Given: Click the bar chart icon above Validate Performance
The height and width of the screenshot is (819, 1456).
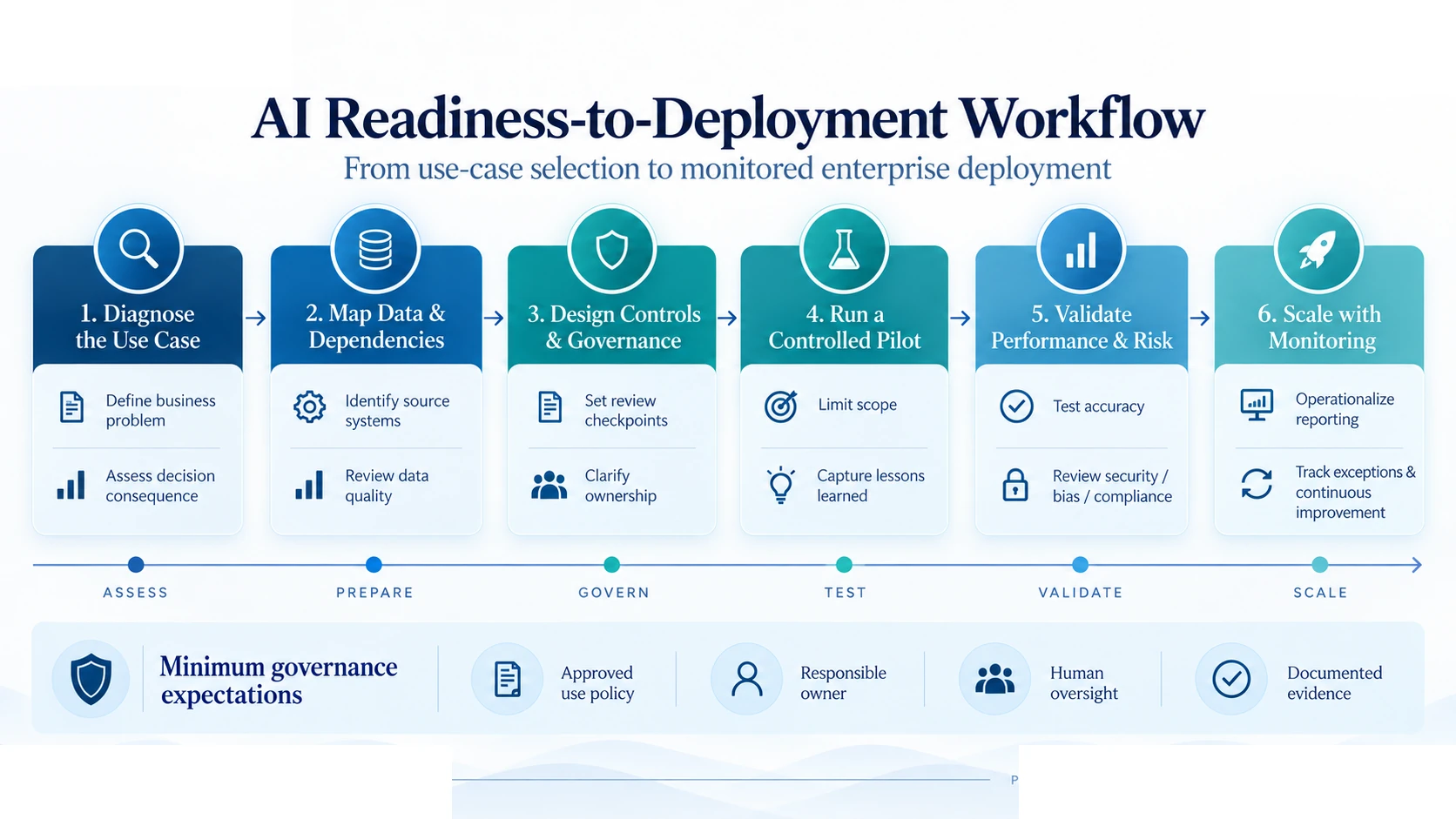Looking at the screenshot, I should (1081, 251).
